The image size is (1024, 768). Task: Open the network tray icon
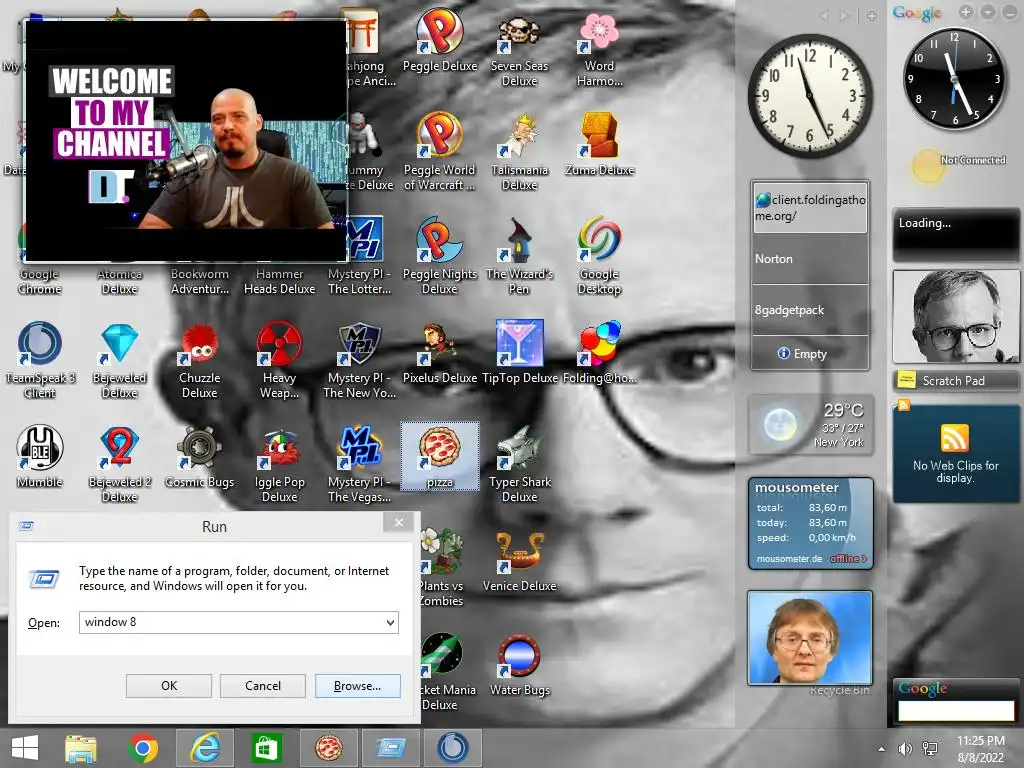[x=929, y=749]
